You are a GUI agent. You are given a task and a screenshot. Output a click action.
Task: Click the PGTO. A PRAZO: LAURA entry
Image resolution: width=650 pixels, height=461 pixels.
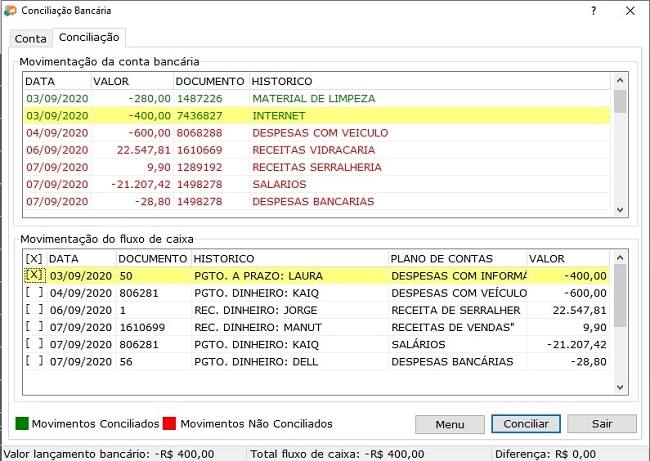(x=259, y=276)
